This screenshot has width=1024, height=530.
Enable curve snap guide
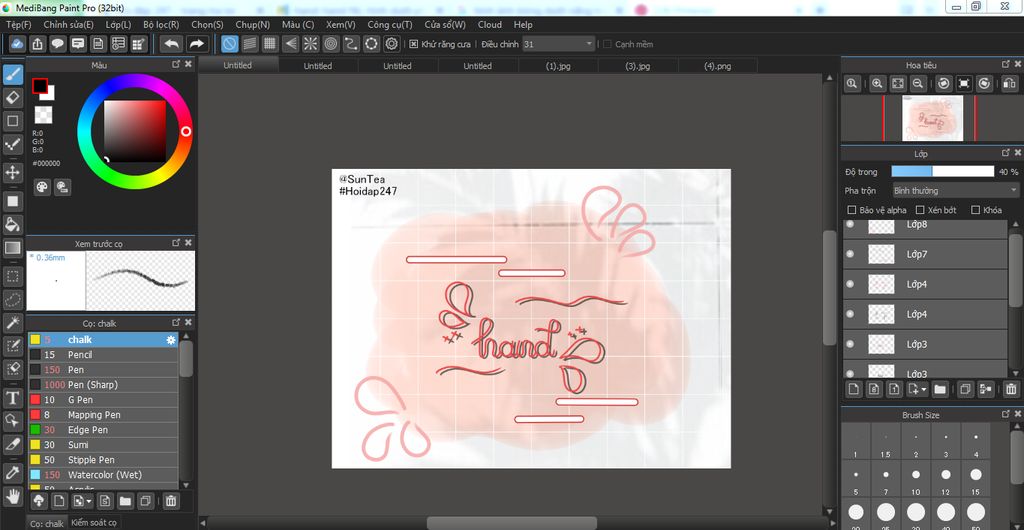(351, 44)
